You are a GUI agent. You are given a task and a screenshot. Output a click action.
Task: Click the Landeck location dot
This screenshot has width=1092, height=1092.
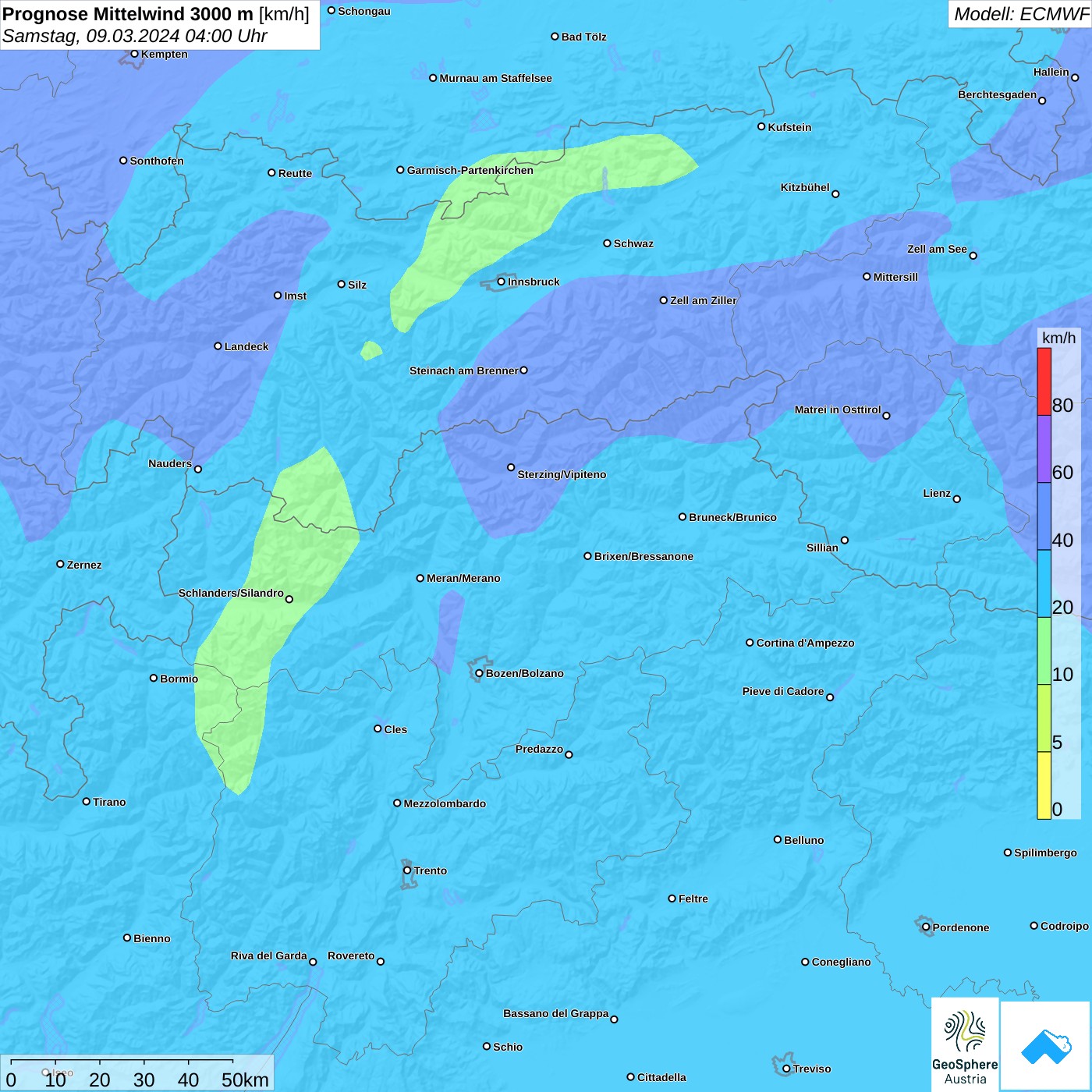point(218,346)
